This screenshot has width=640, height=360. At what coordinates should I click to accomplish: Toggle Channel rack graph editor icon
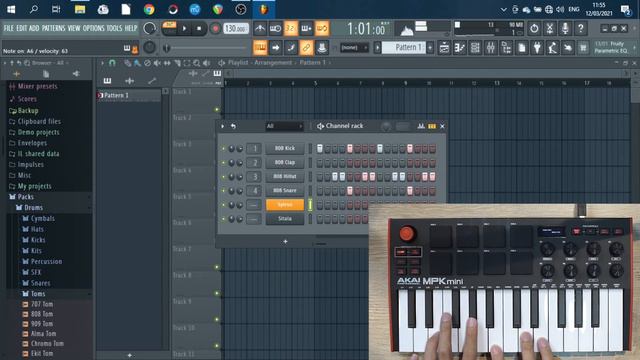pyautogui.click(x=421, y=126)
